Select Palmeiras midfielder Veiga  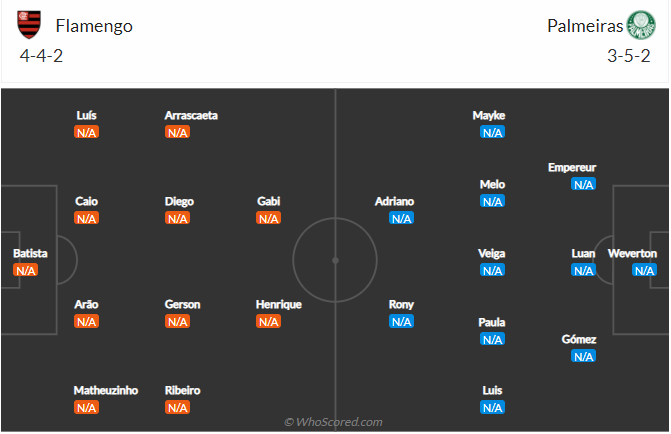[492, 253]
